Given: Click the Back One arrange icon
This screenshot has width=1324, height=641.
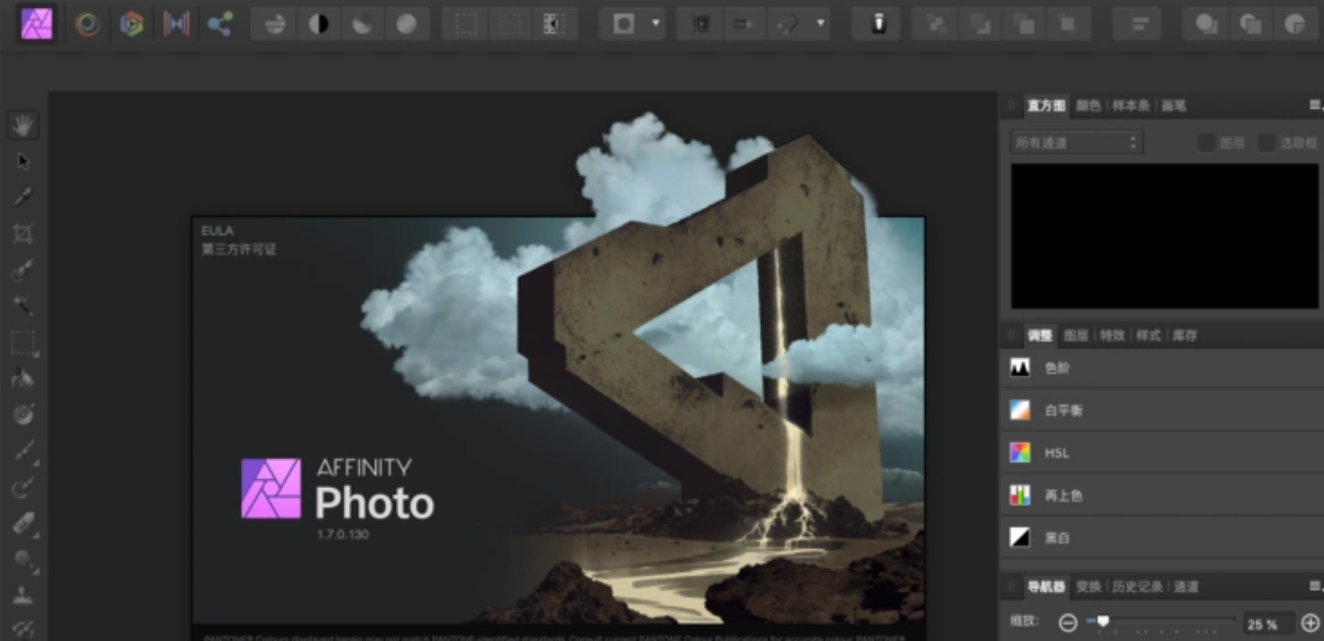Looking at the screenshot, I should 980,24.
